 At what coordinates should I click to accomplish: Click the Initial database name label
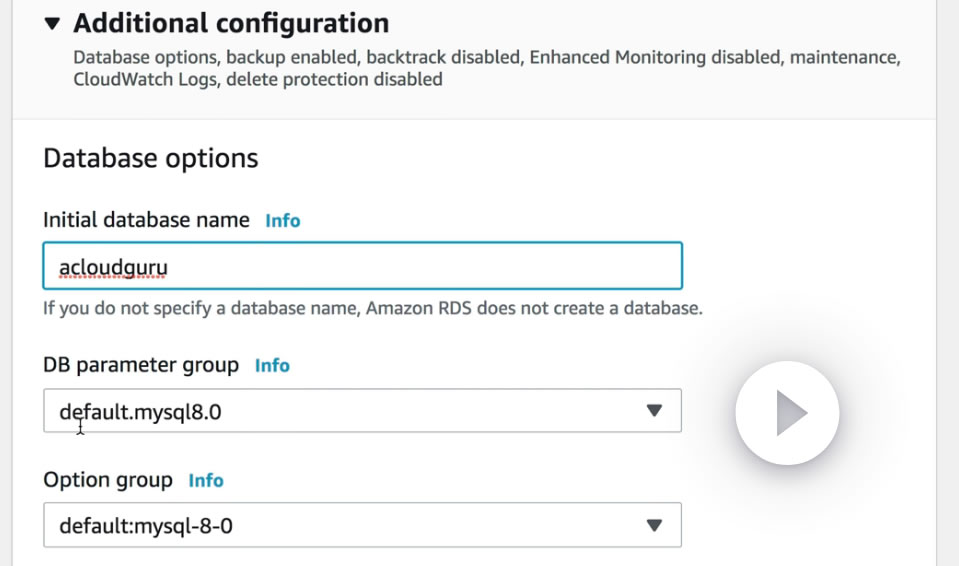click(146, 220)
